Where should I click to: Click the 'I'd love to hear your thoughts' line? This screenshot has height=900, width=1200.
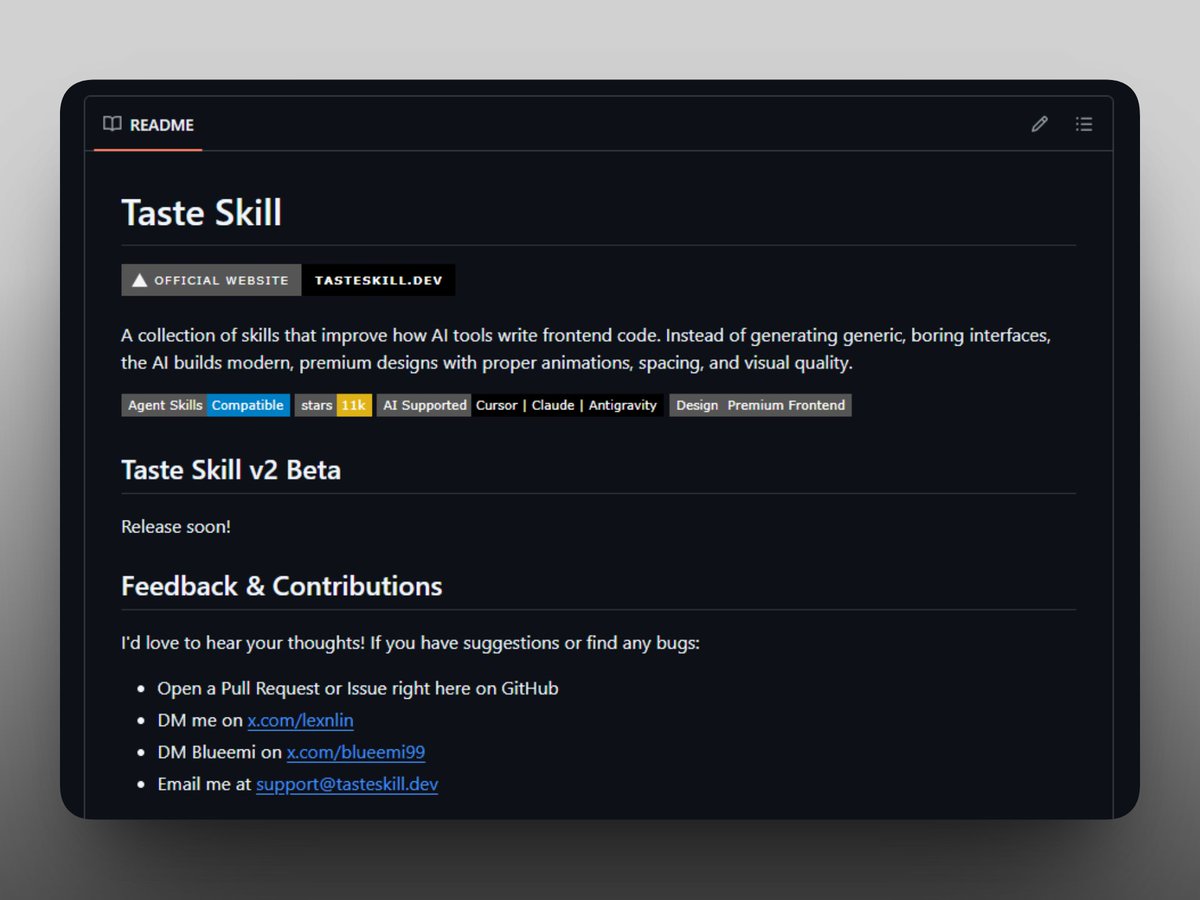[411, 642]
